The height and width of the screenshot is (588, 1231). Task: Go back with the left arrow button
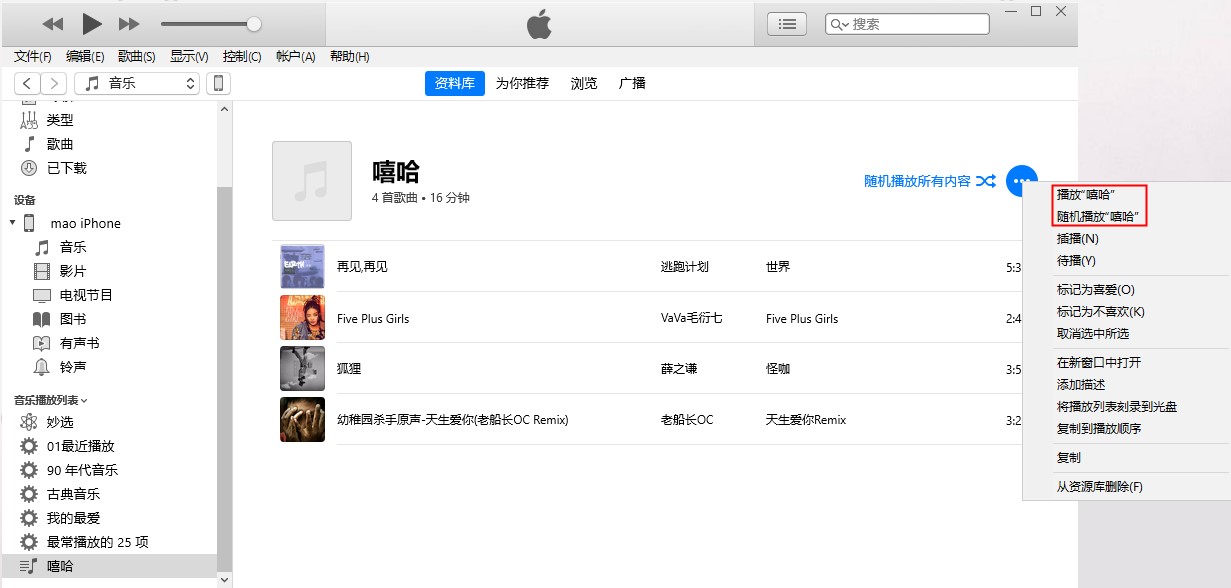(x=27, y=84)
